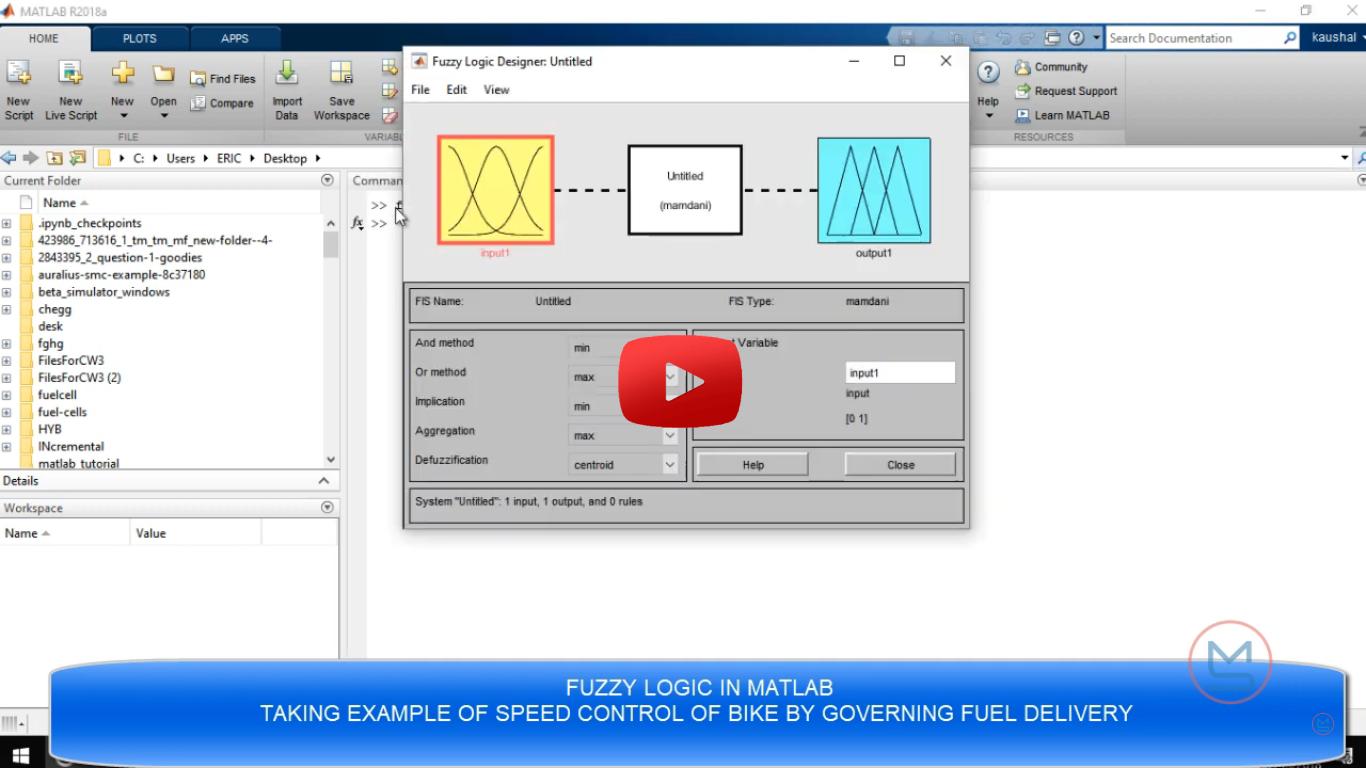Click the Clear Workspace eraser icon
This screenshot has width=1366, height=768.
click(x=390, y=115)
